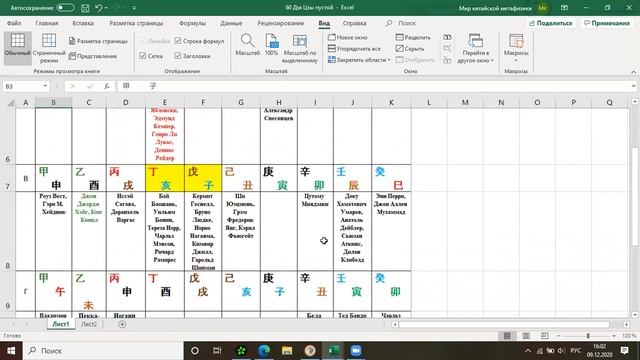Click the Макросы icon
This screenshot has height=360, width=640.
tap(516, 41)
